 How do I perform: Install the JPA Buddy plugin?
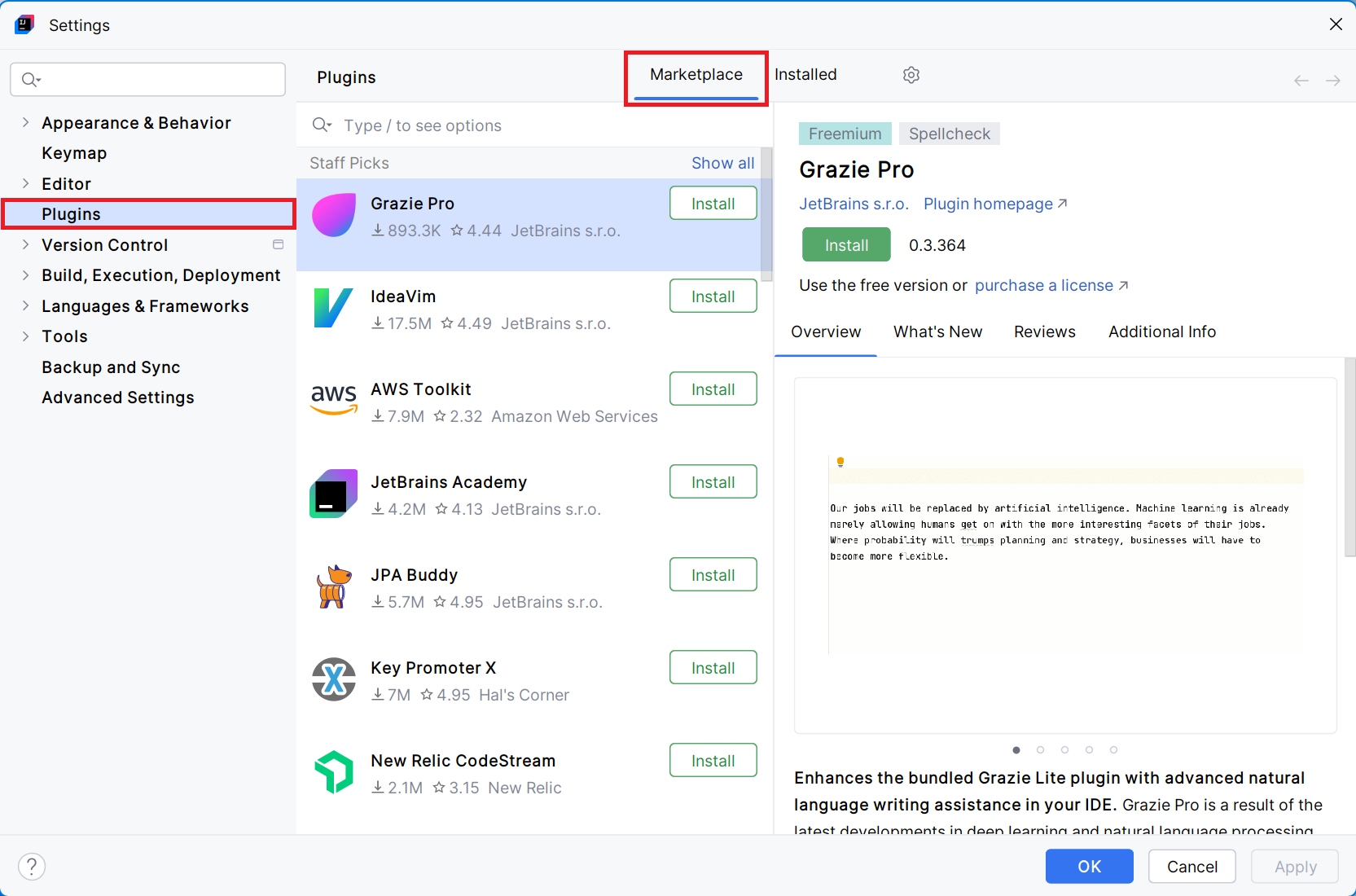(713, 575)
